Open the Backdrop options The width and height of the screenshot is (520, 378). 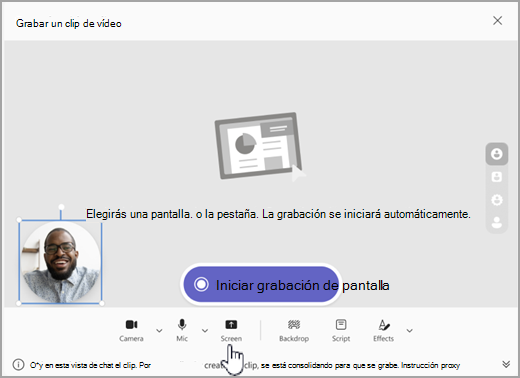pos(294,330)
